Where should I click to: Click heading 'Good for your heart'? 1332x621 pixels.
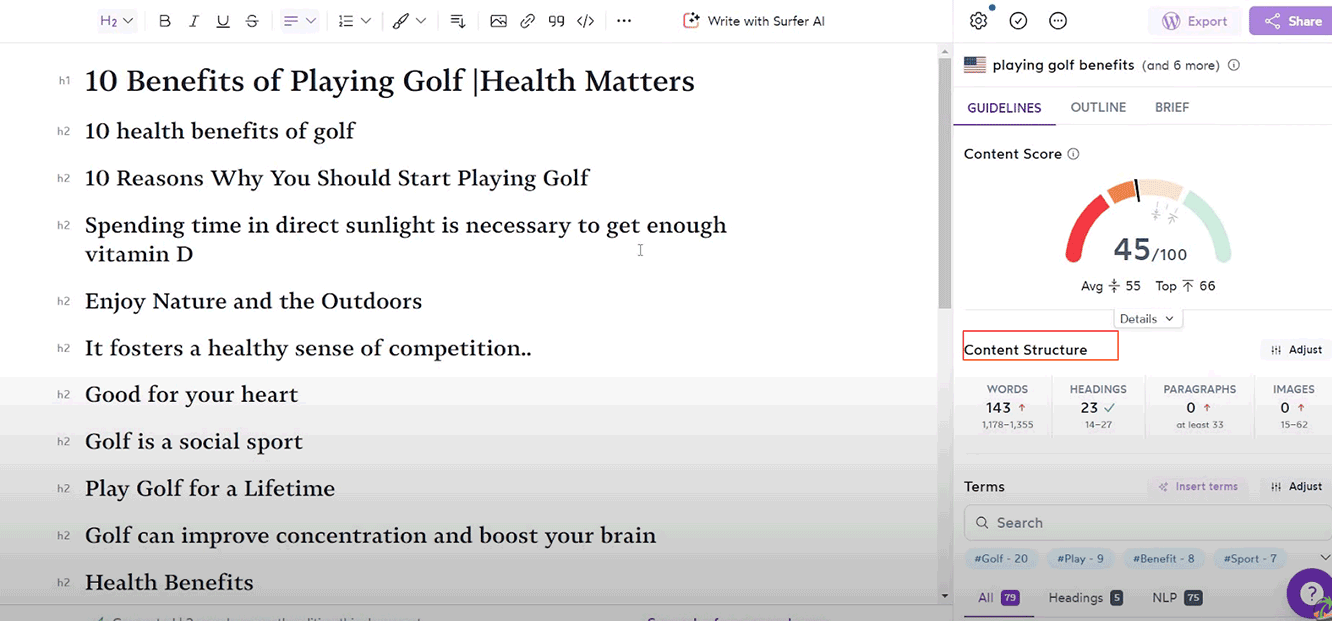point(191,395)
